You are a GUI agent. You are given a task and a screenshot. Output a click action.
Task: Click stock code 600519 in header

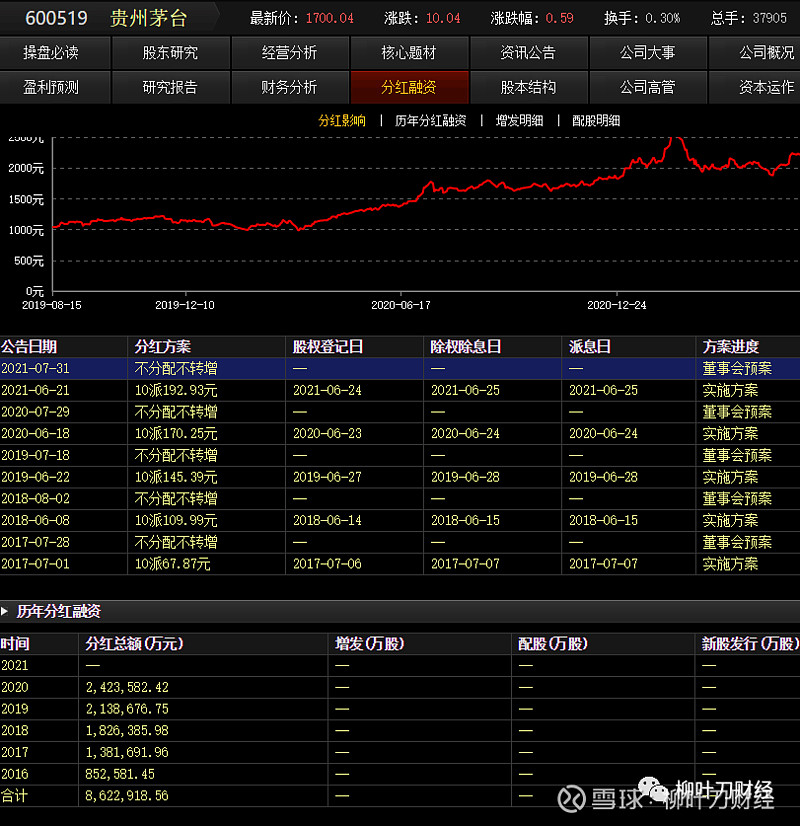(x=56, y=18)
